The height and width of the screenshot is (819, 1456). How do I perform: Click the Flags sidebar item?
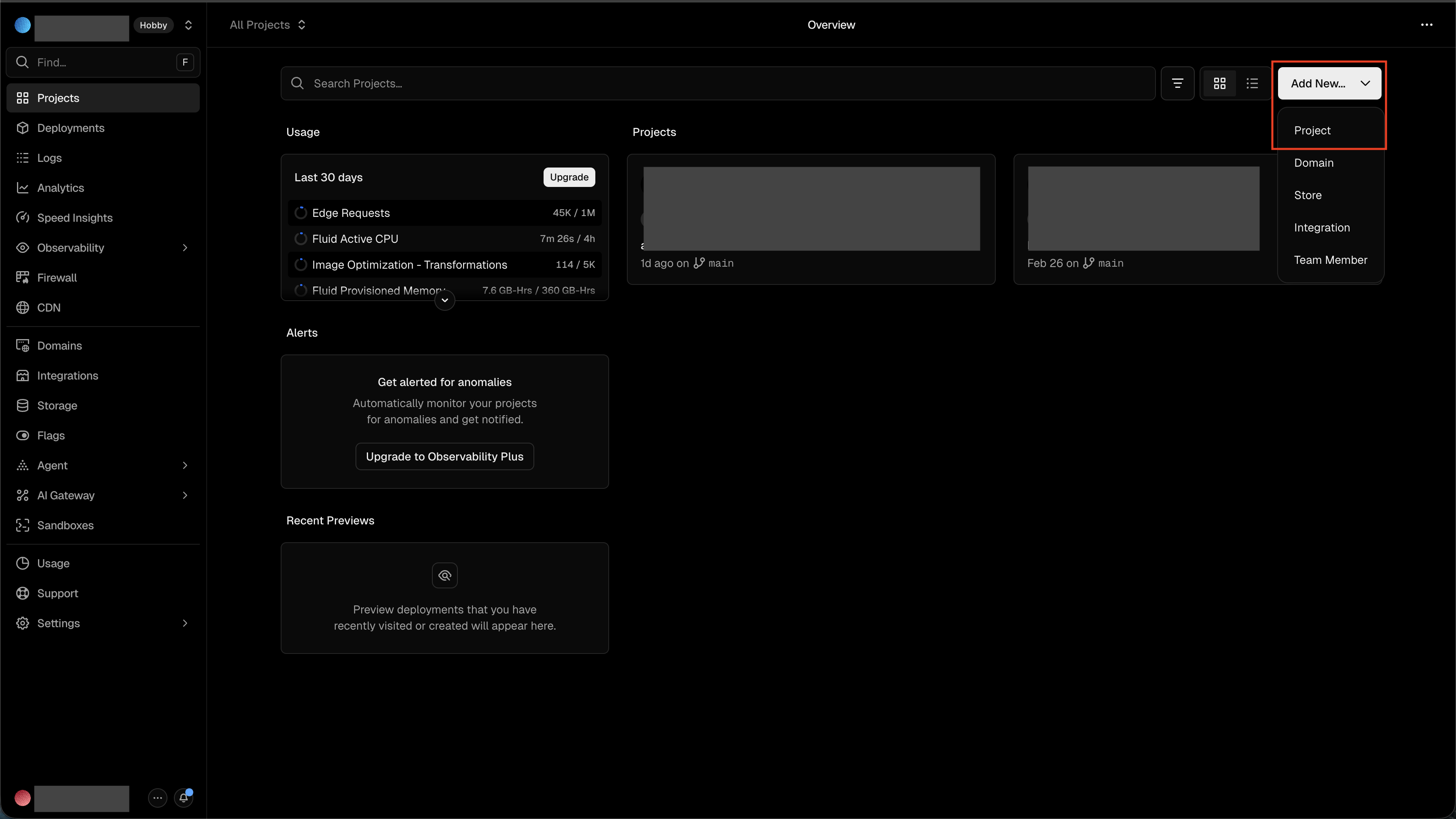(x=51, y=435)
